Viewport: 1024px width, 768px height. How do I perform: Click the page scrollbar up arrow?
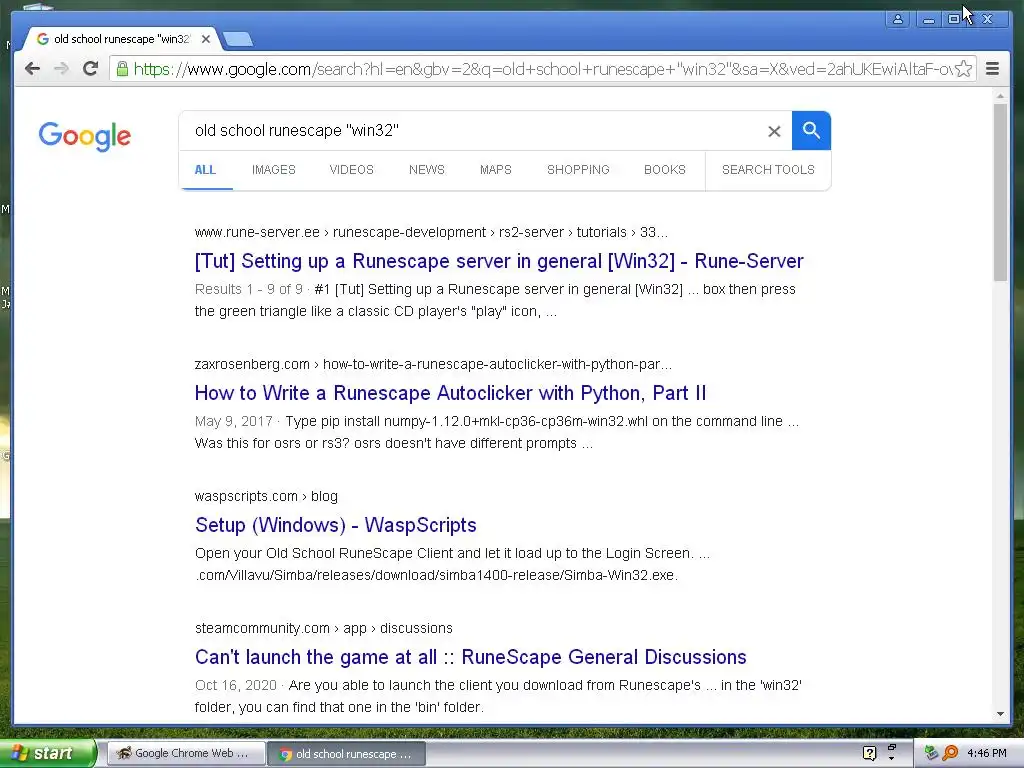pyautogui.click(x=1000, y=96)
